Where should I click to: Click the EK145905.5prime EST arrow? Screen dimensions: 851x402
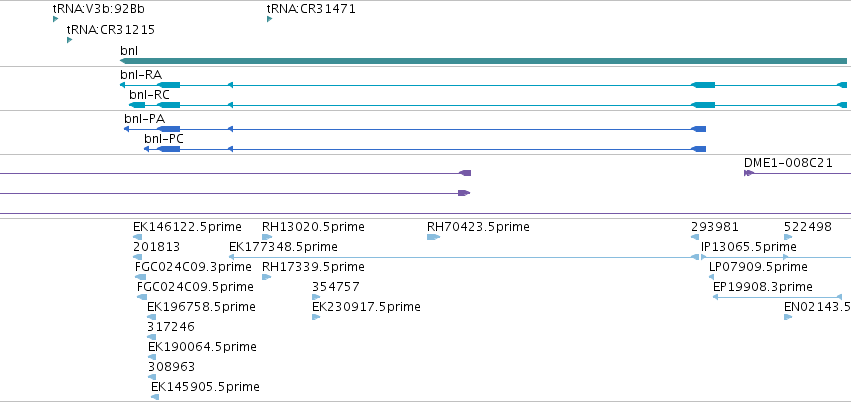tap(155, 397)
